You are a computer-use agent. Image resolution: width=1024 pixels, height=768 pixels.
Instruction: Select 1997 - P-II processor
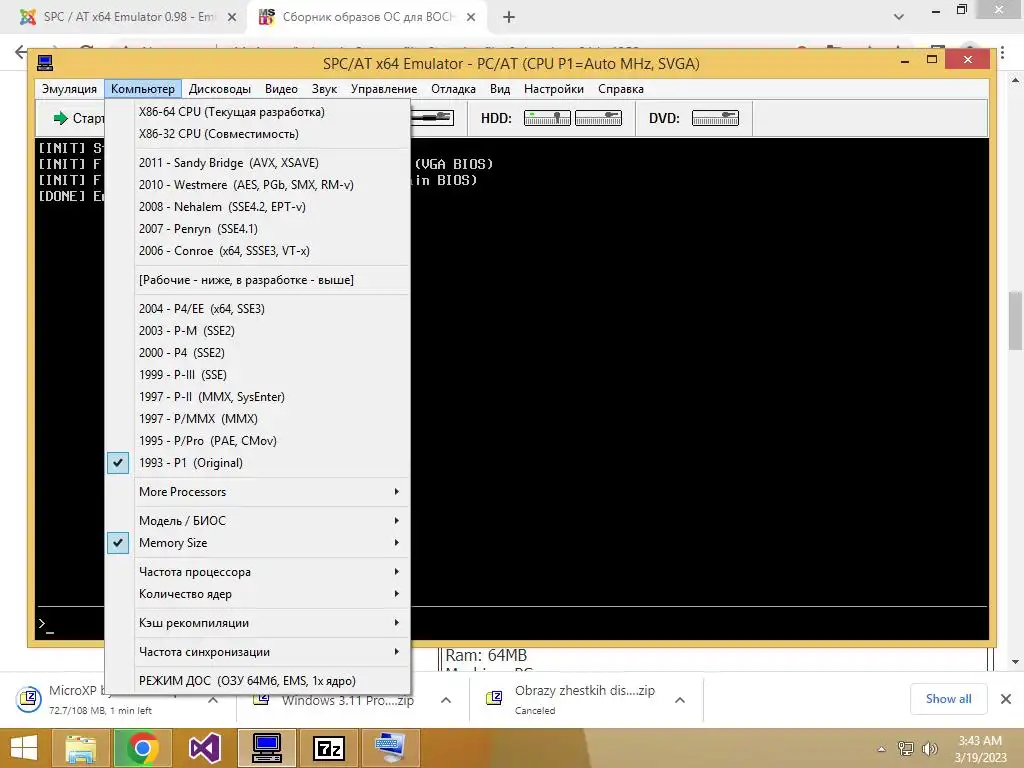tap(257, 396)
